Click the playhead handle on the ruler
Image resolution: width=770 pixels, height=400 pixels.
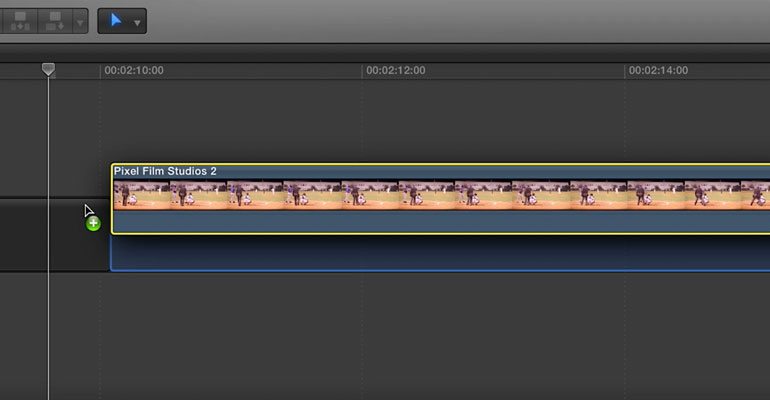(x=48, y=70)
